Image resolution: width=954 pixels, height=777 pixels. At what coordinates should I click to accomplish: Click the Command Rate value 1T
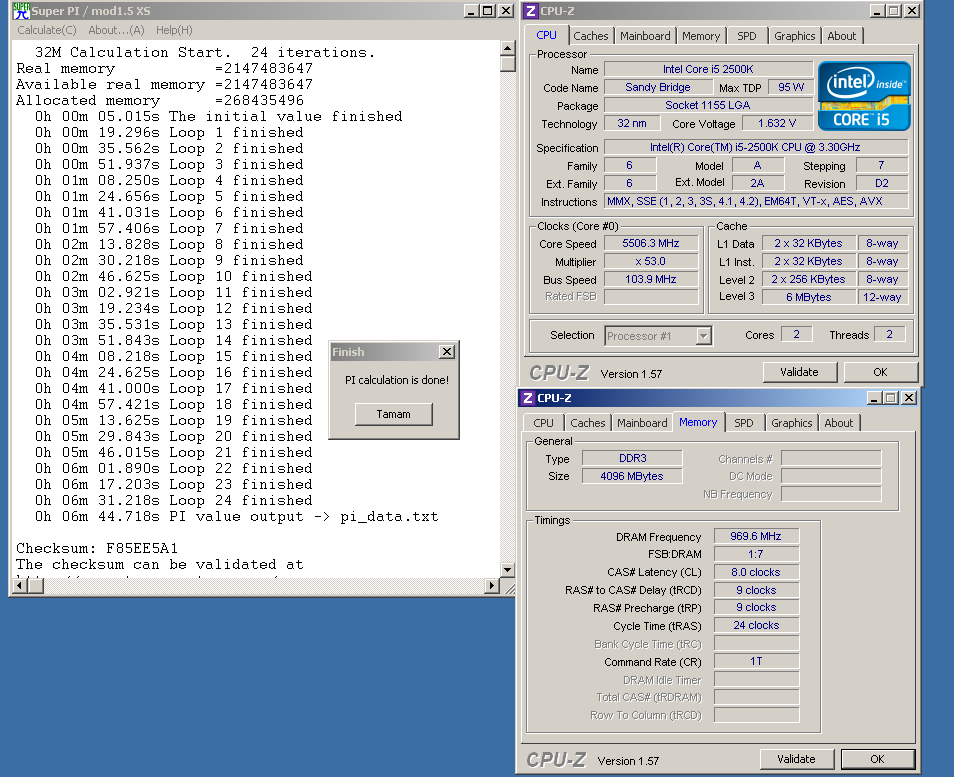tap(756, 661)
